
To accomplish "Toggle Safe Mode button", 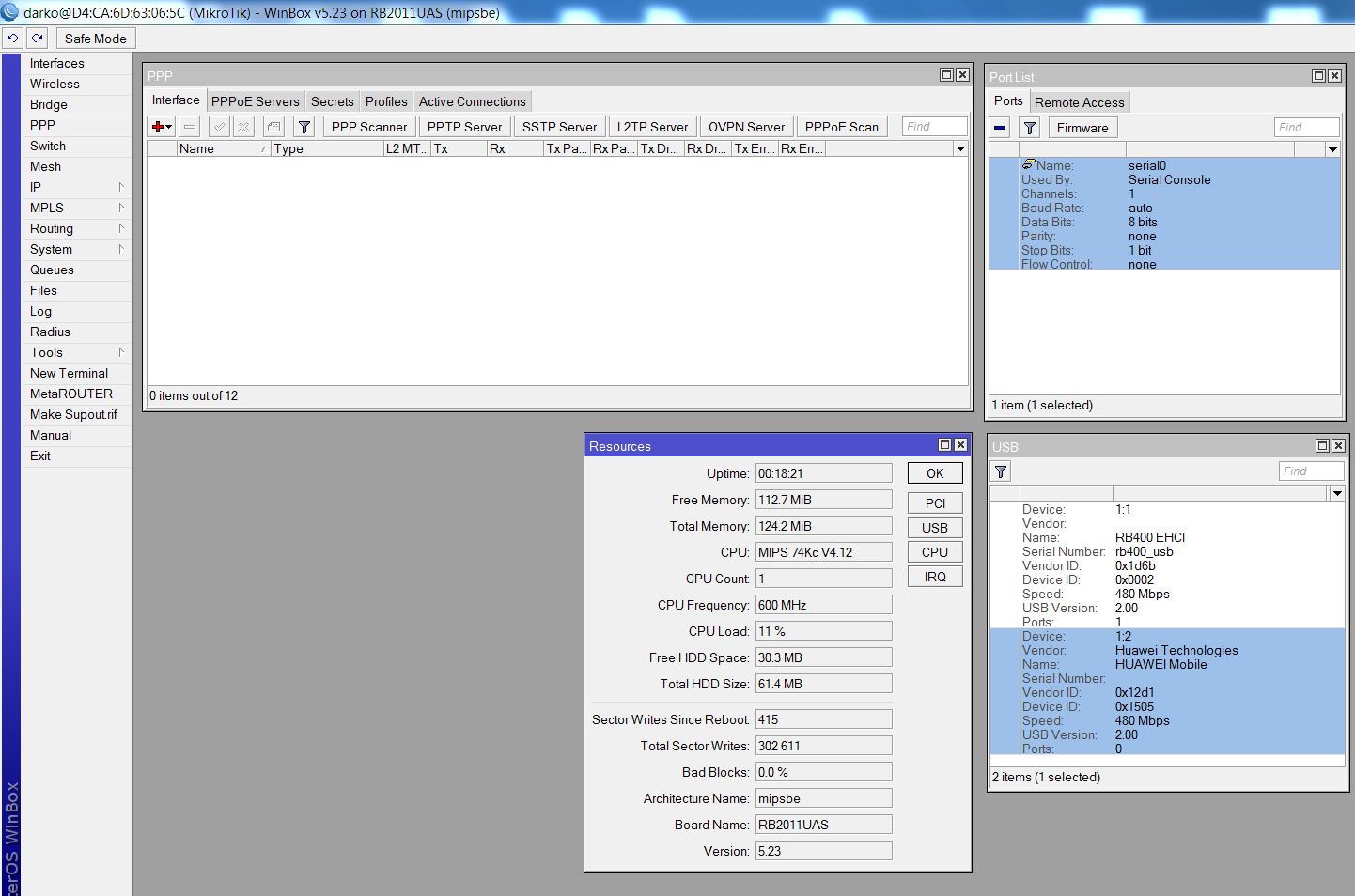I will (x=95, y=39).
